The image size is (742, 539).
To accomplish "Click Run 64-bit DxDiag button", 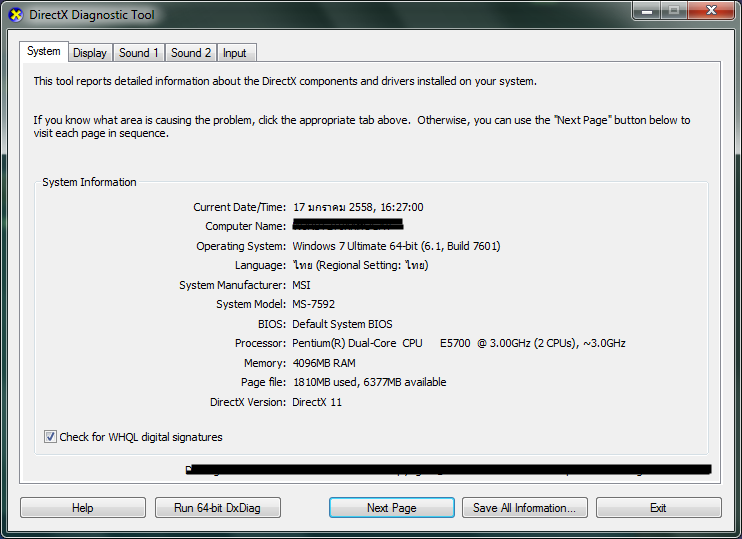I will pos(218,508).
